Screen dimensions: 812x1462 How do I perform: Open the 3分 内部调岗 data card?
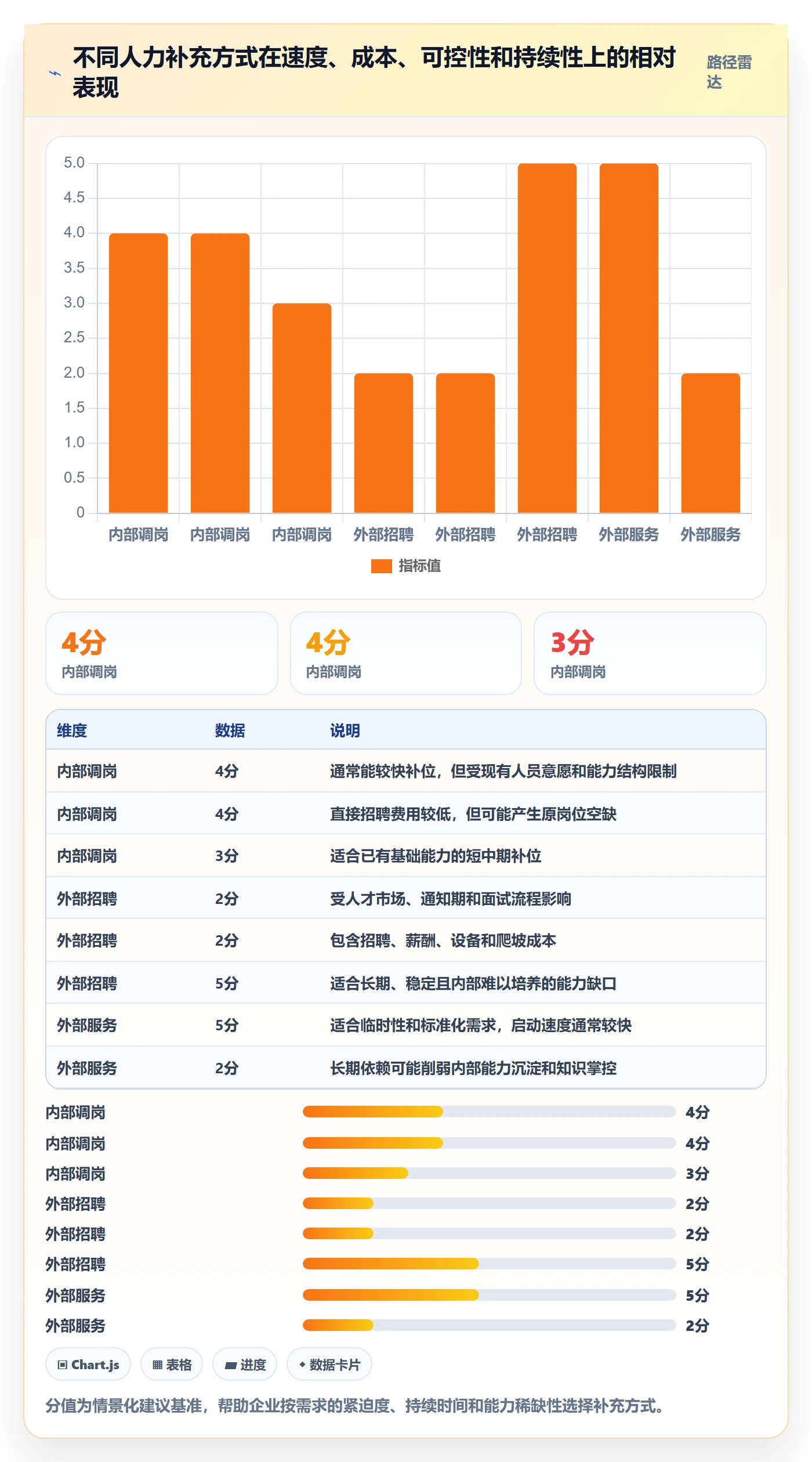click(x=650, y=653)
